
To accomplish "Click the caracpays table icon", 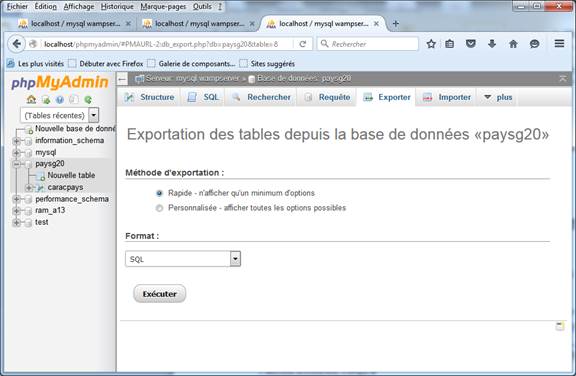I will click(x=40, y=188).
